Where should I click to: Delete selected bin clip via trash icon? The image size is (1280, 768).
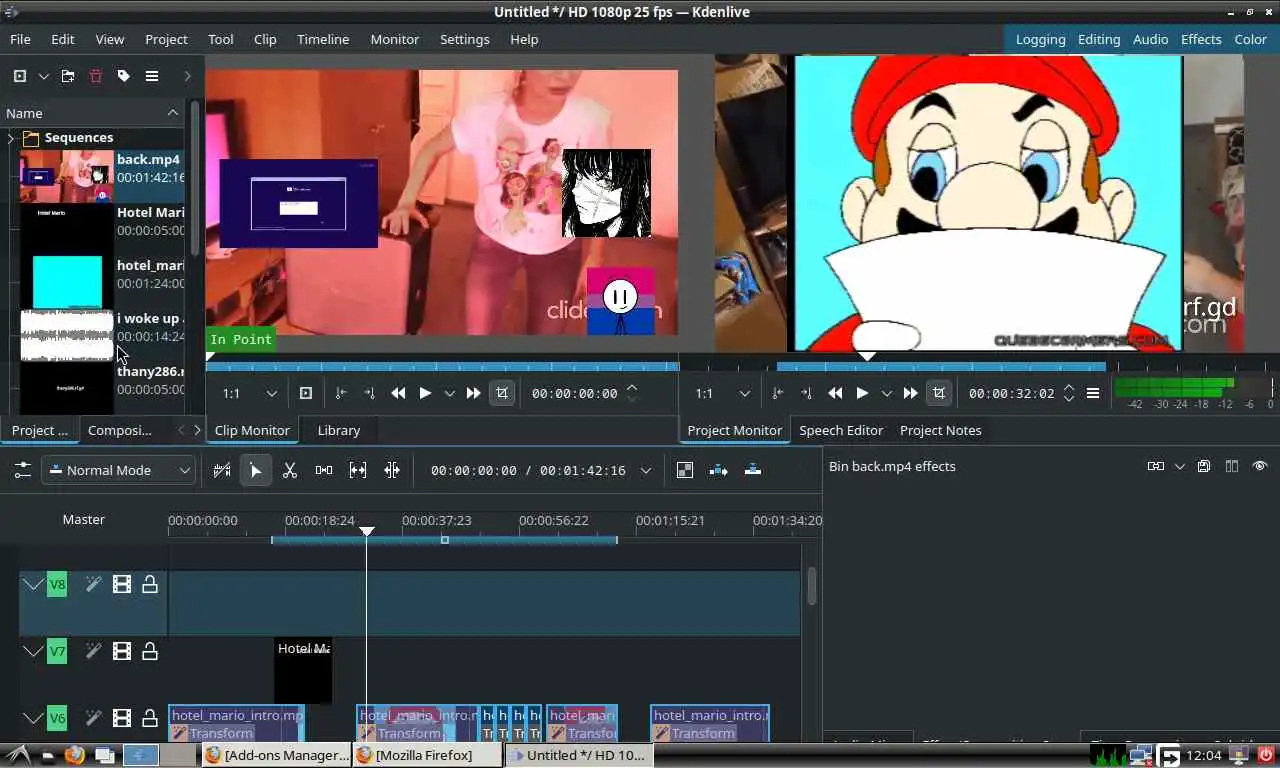tap(96, 76)
